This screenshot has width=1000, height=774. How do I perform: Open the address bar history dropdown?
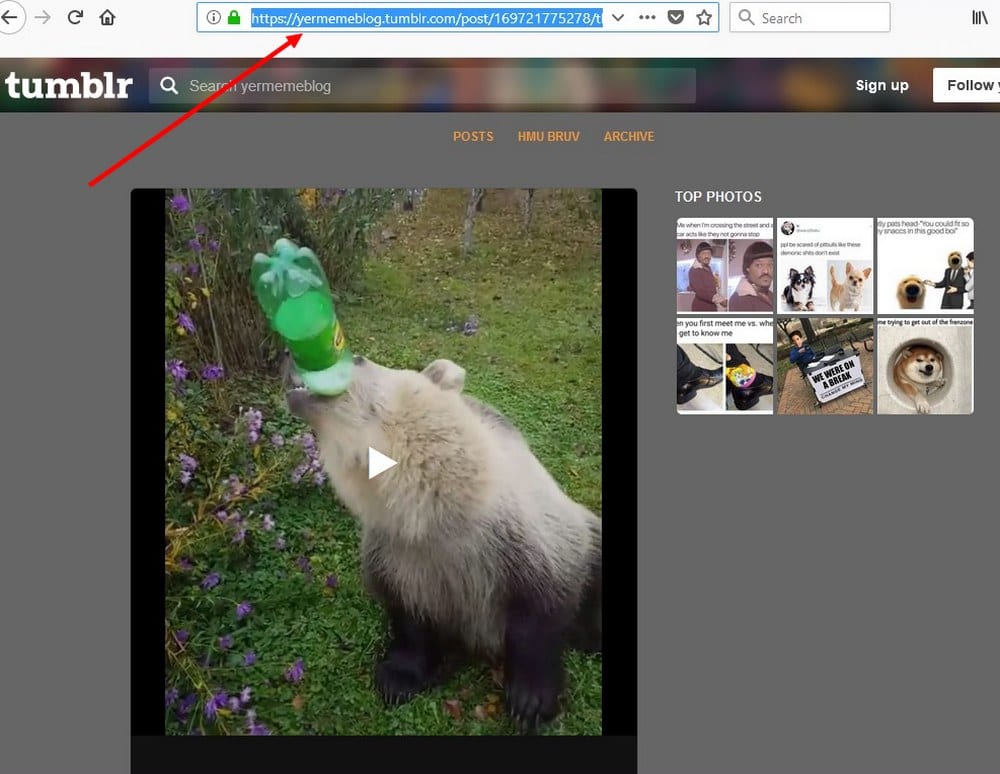(617, 17)
